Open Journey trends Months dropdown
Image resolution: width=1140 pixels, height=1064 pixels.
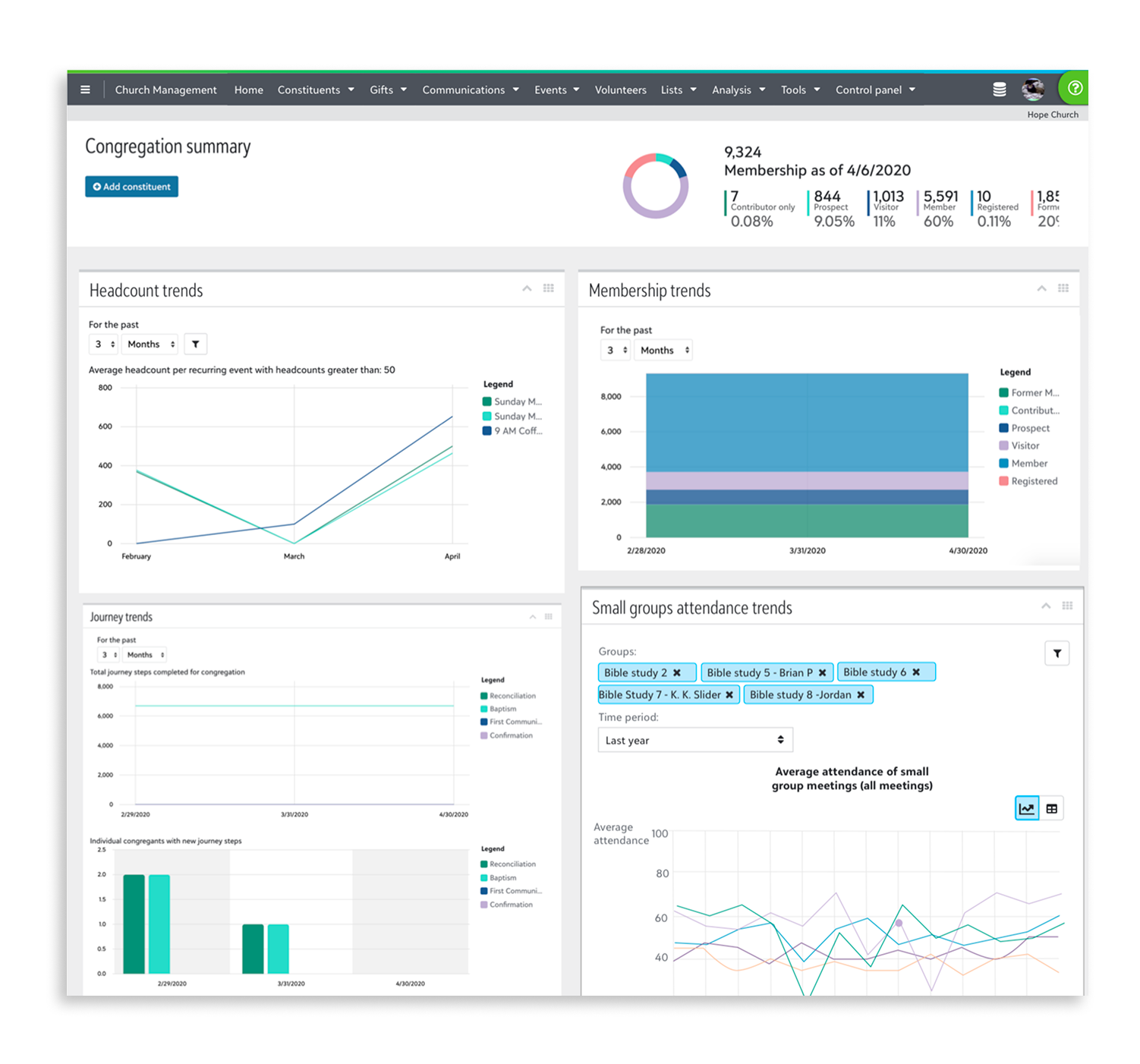[x=145, y=654]
